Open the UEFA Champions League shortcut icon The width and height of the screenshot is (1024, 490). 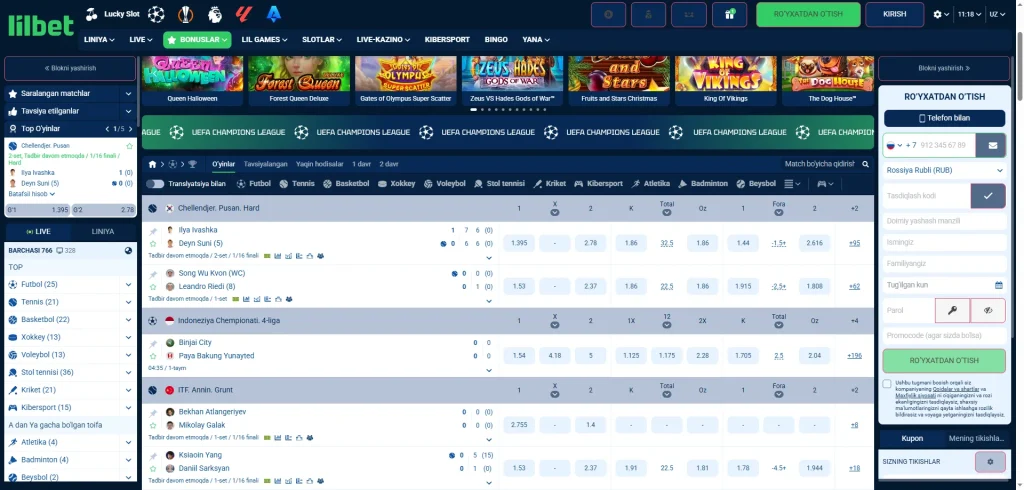[x=156, y=14]
